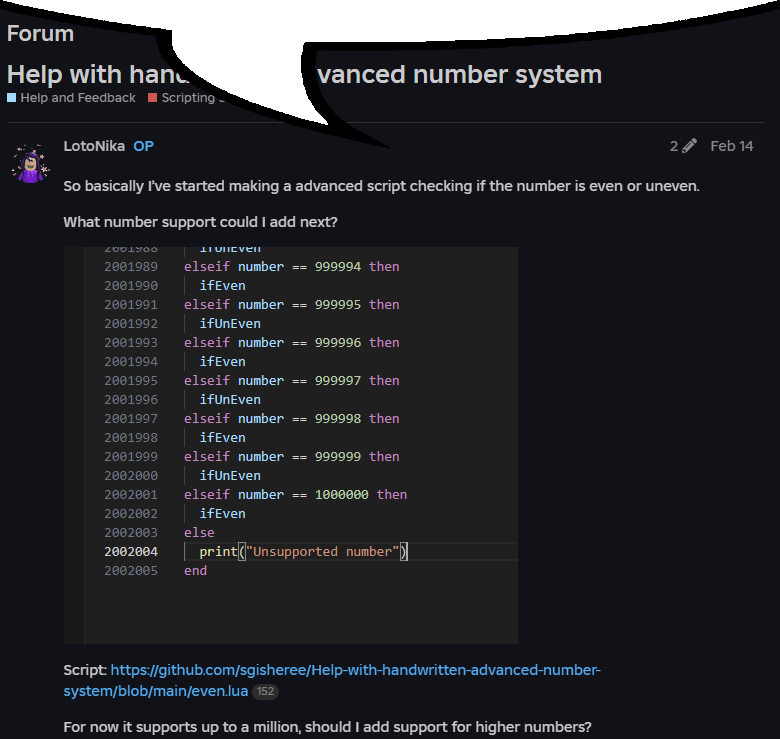The height and width of the screenshot is (739, 780).
Task: Open the Help and Feedback category
Action: point(77,98)
